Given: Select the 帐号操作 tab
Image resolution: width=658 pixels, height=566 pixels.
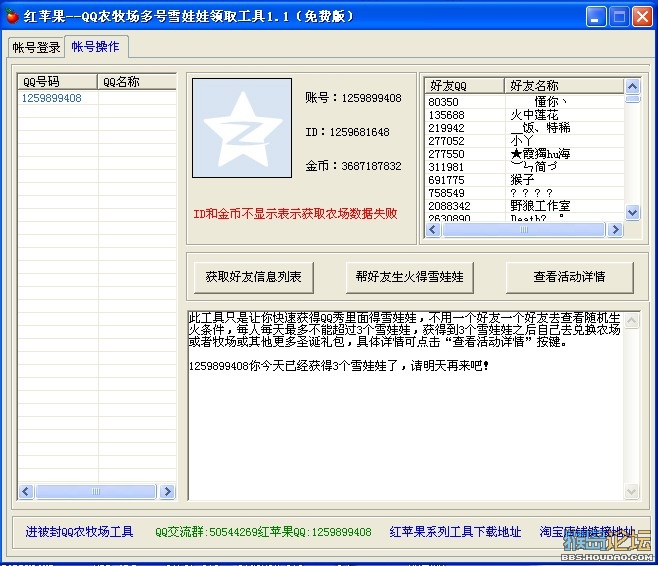Looking at the screenshot, I should (x=96, y=47).
